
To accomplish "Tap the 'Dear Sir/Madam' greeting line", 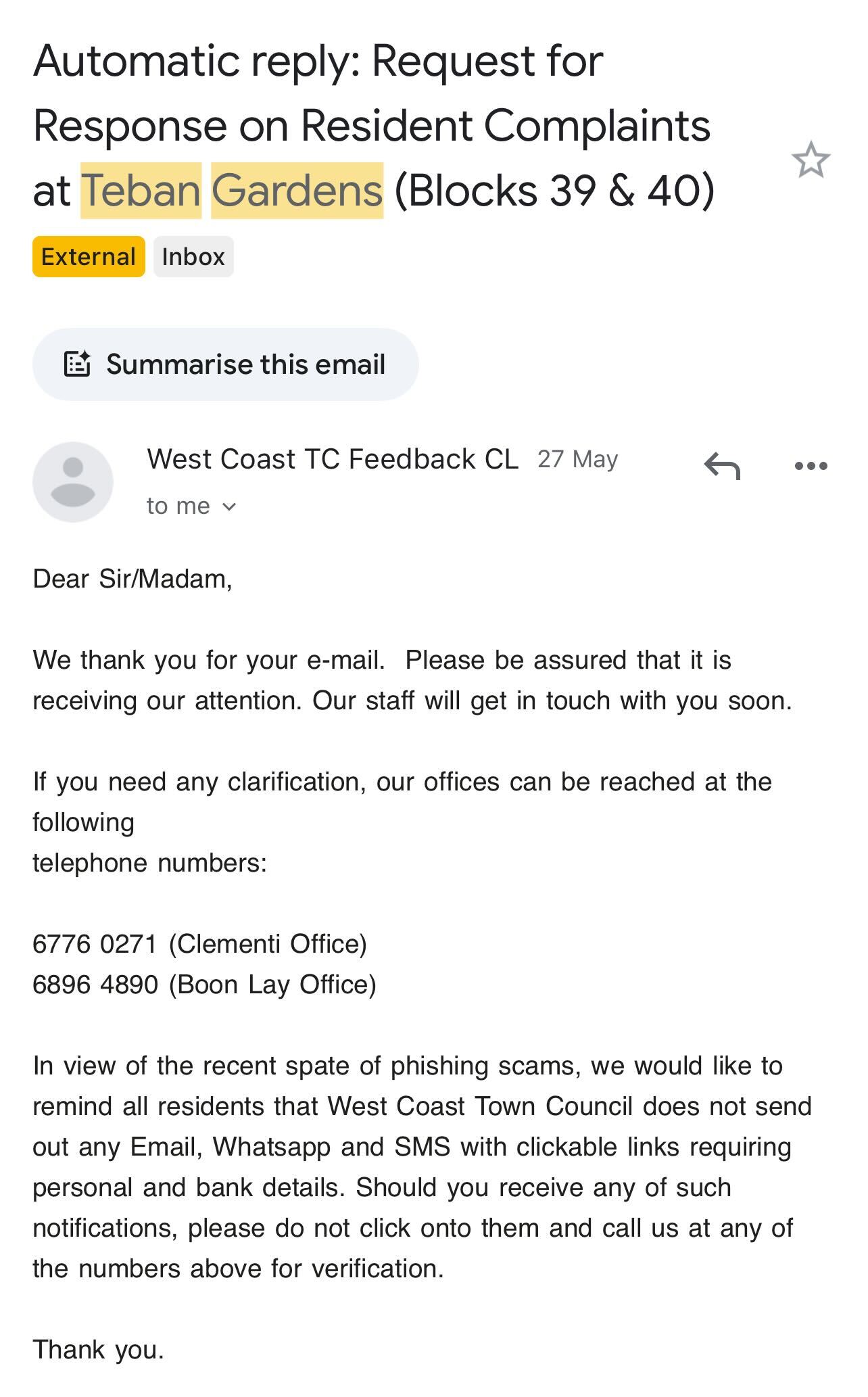I will coord(132,579).
